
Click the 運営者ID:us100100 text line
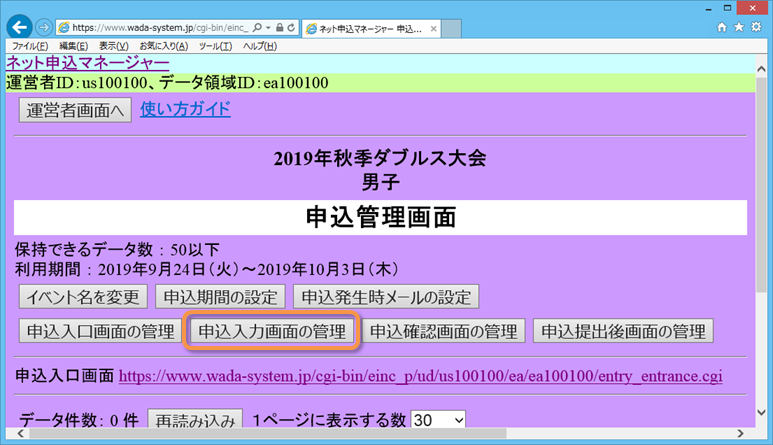coord(167,83)
